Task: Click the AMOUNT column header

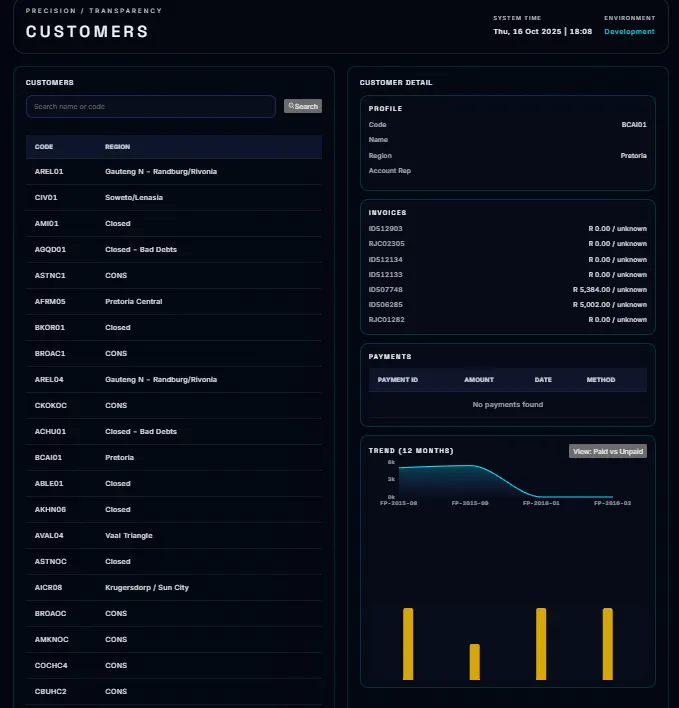Action: tap(479, 380)
